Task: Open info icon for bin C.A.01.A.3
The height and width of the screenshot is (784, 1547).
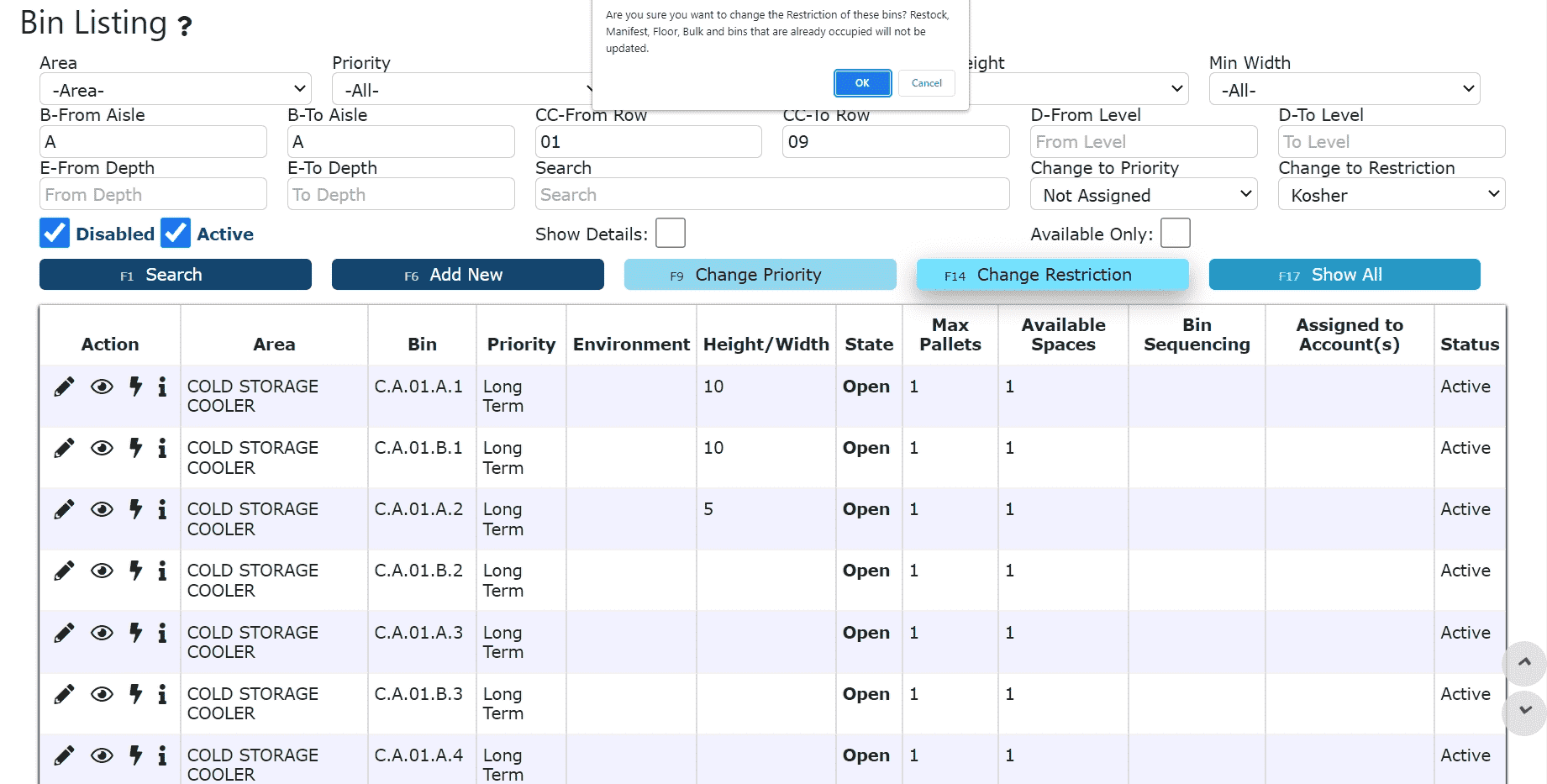Action: tap(162, 633)
